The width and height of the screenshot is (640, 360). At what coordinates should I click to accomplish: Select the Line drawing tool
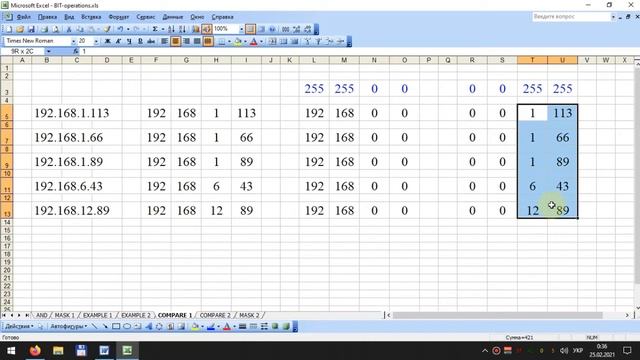[x=95, y=327]
